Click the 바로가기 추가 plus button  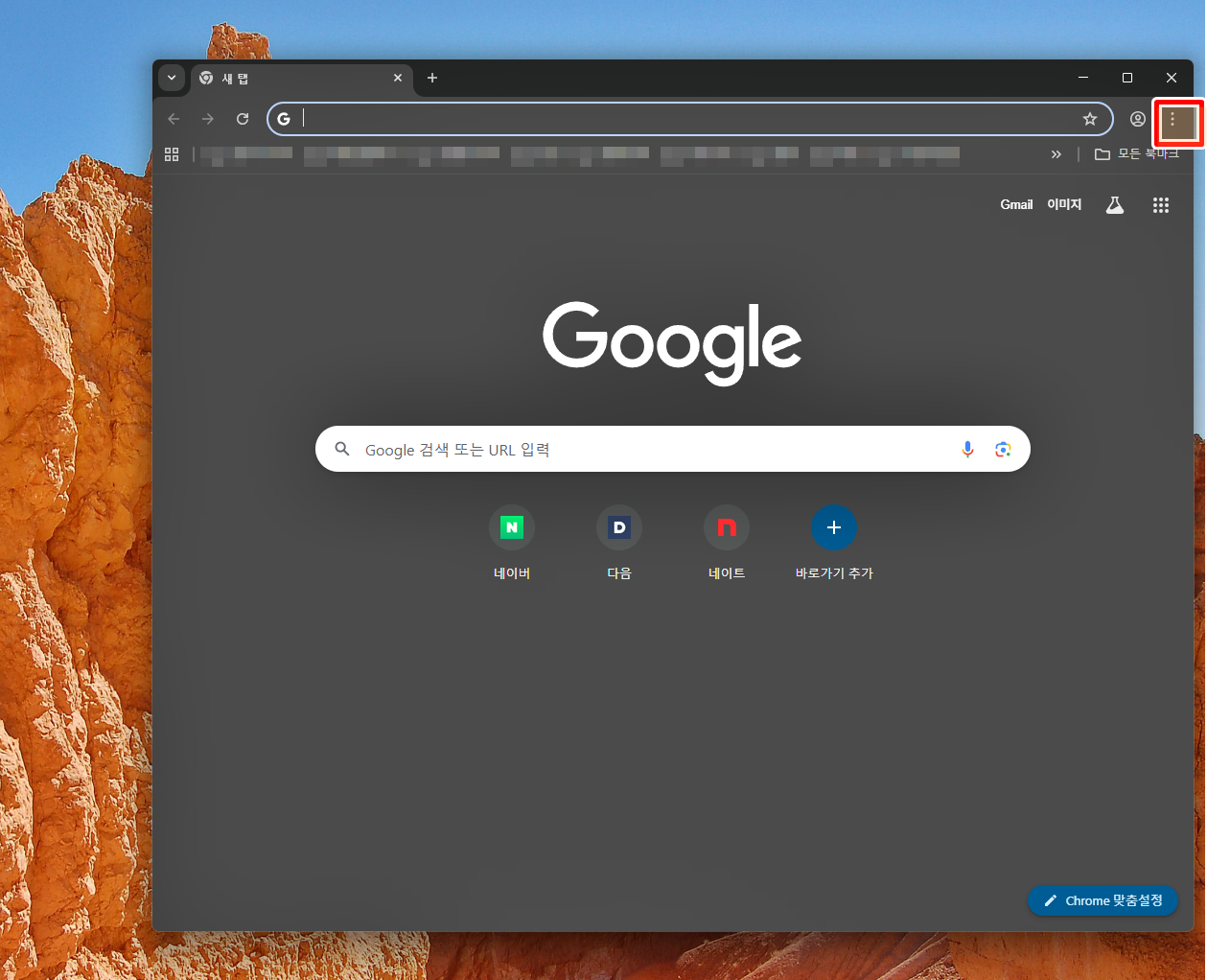tap(834, 527)
